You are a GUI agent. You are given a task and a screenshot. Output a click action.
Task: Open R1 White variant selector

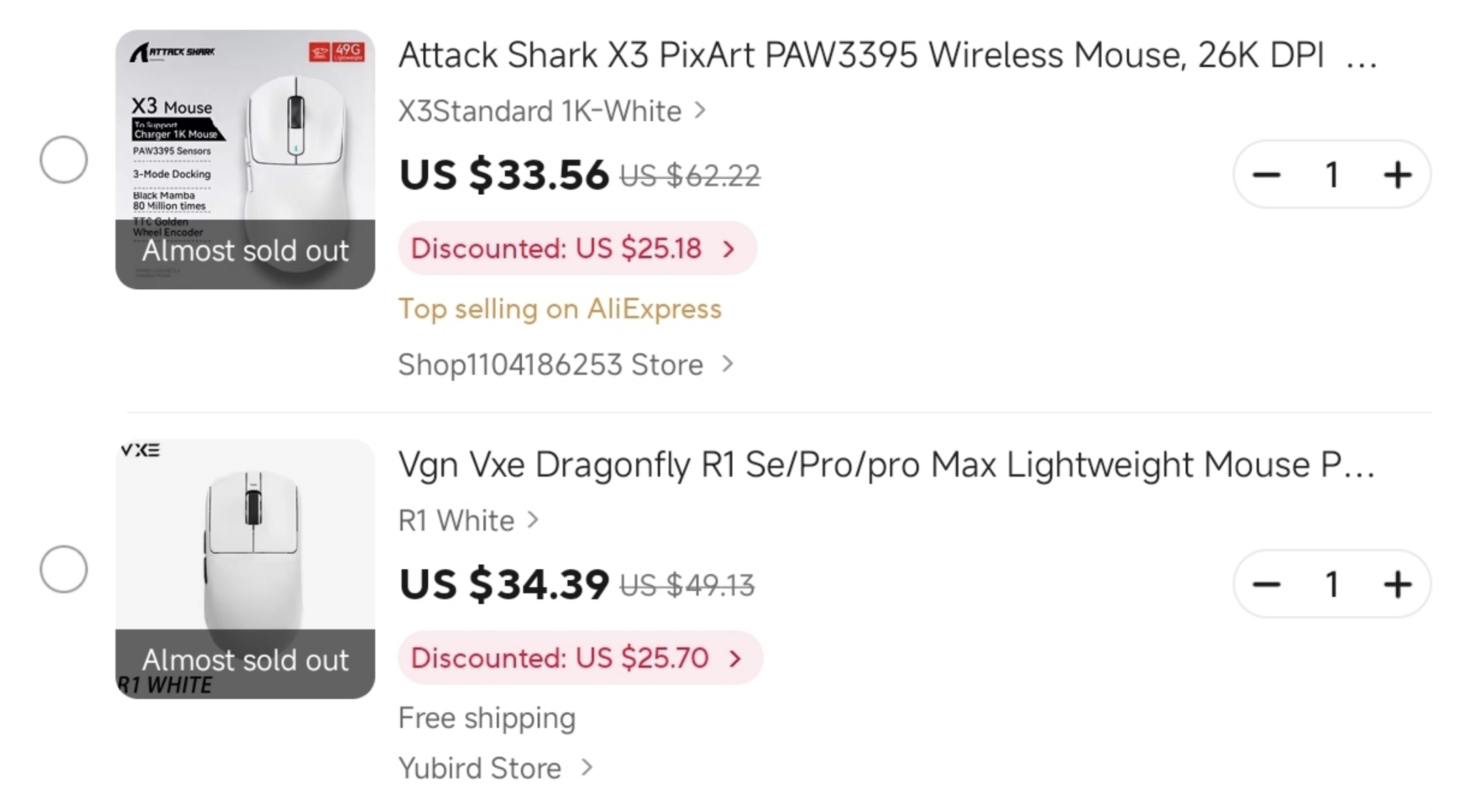point(468,521)
